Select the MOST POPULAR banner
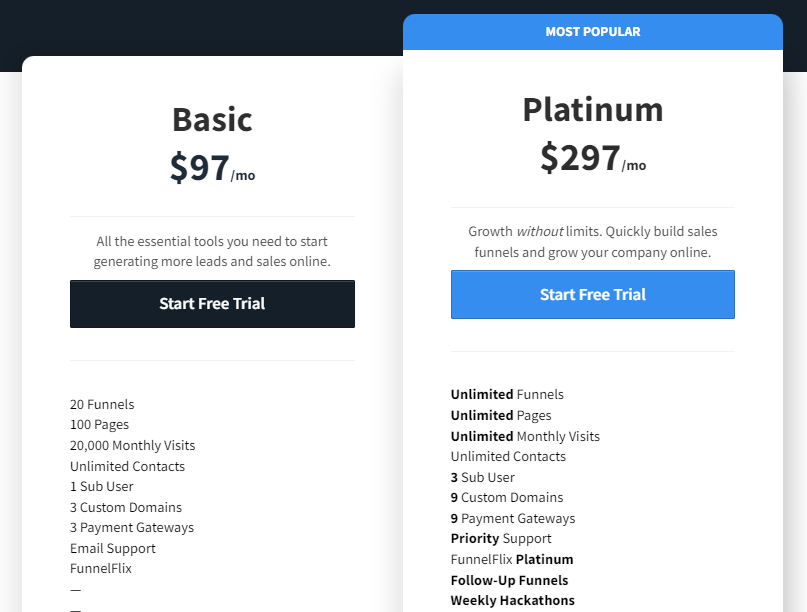This screenshot has width=807, height=612. (x=592, y=31)
